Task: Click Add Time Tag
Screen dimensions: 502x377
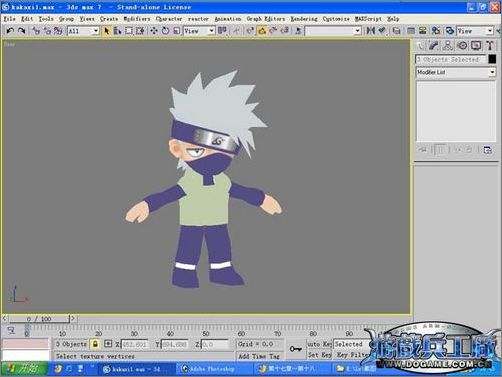Action: click(259, 356)
